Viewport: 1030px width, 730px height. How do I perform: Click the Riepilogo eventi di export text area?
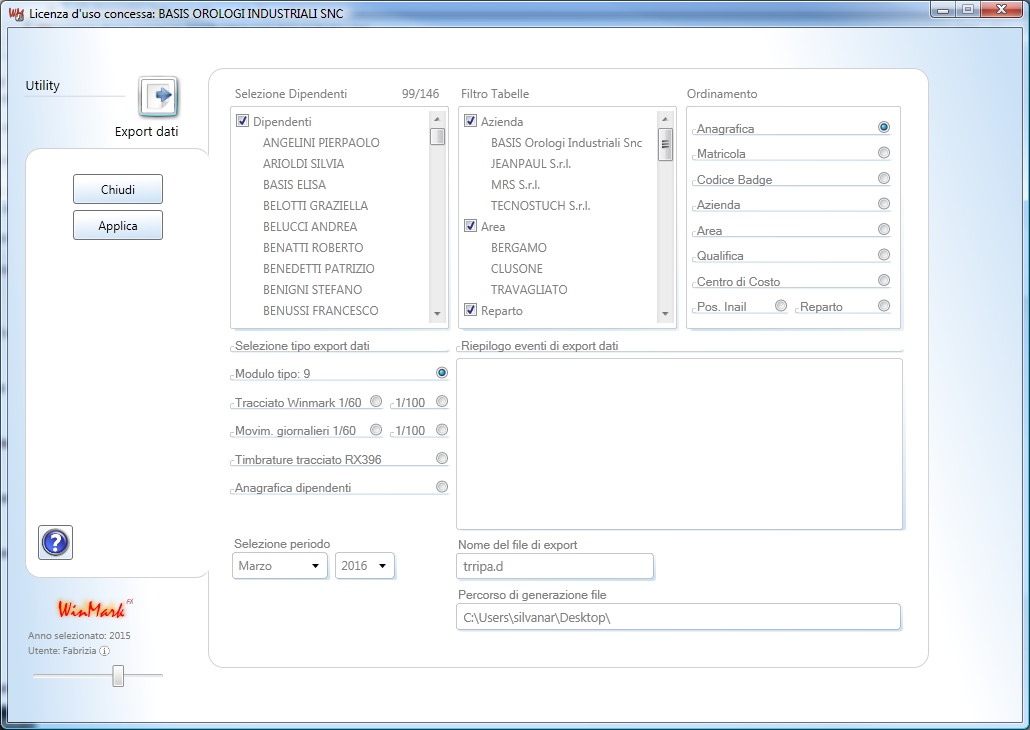click(x=679, y=444)
